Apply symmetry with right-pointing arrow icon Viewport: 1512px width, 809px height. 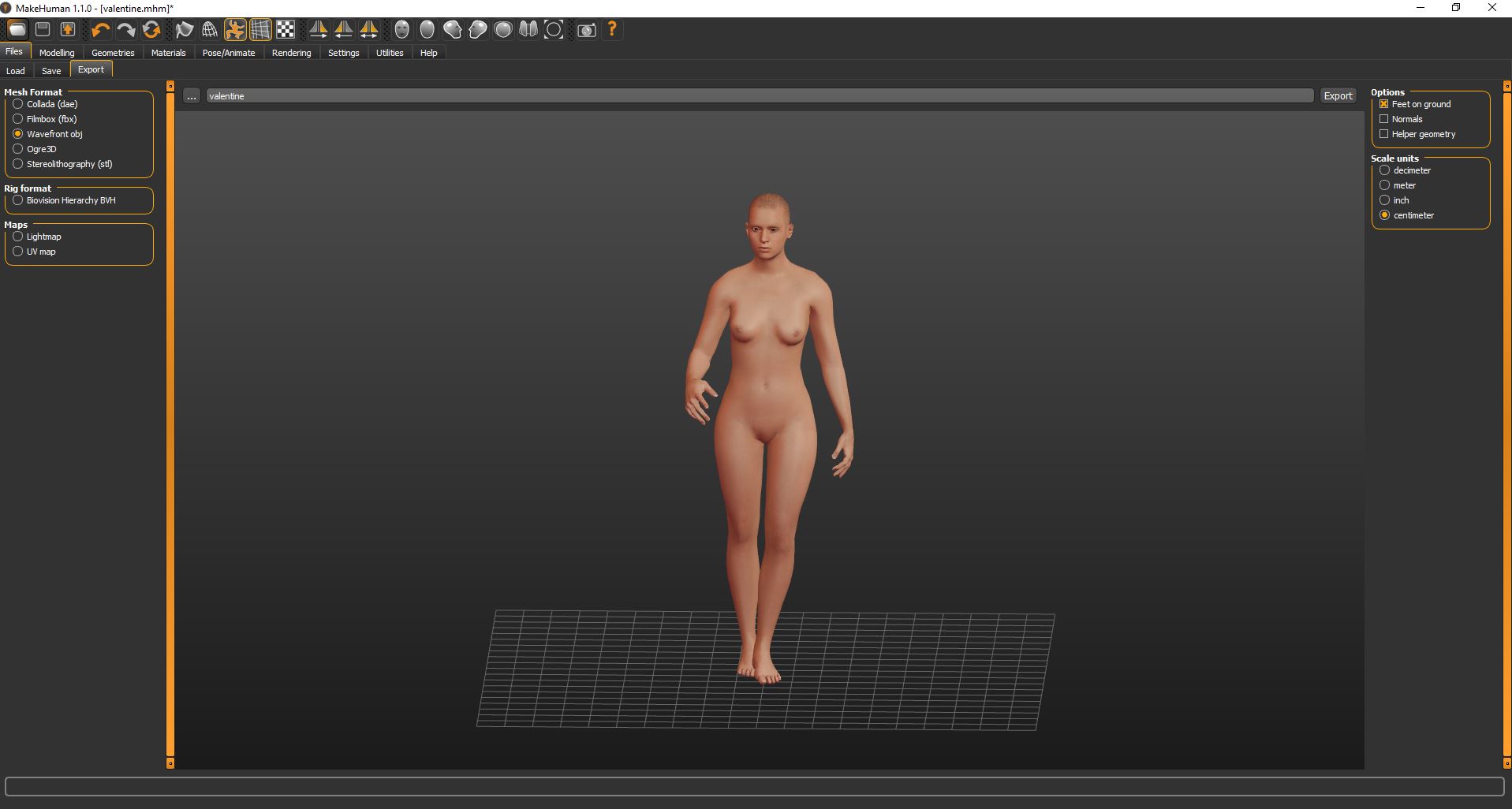pos(319,30)
